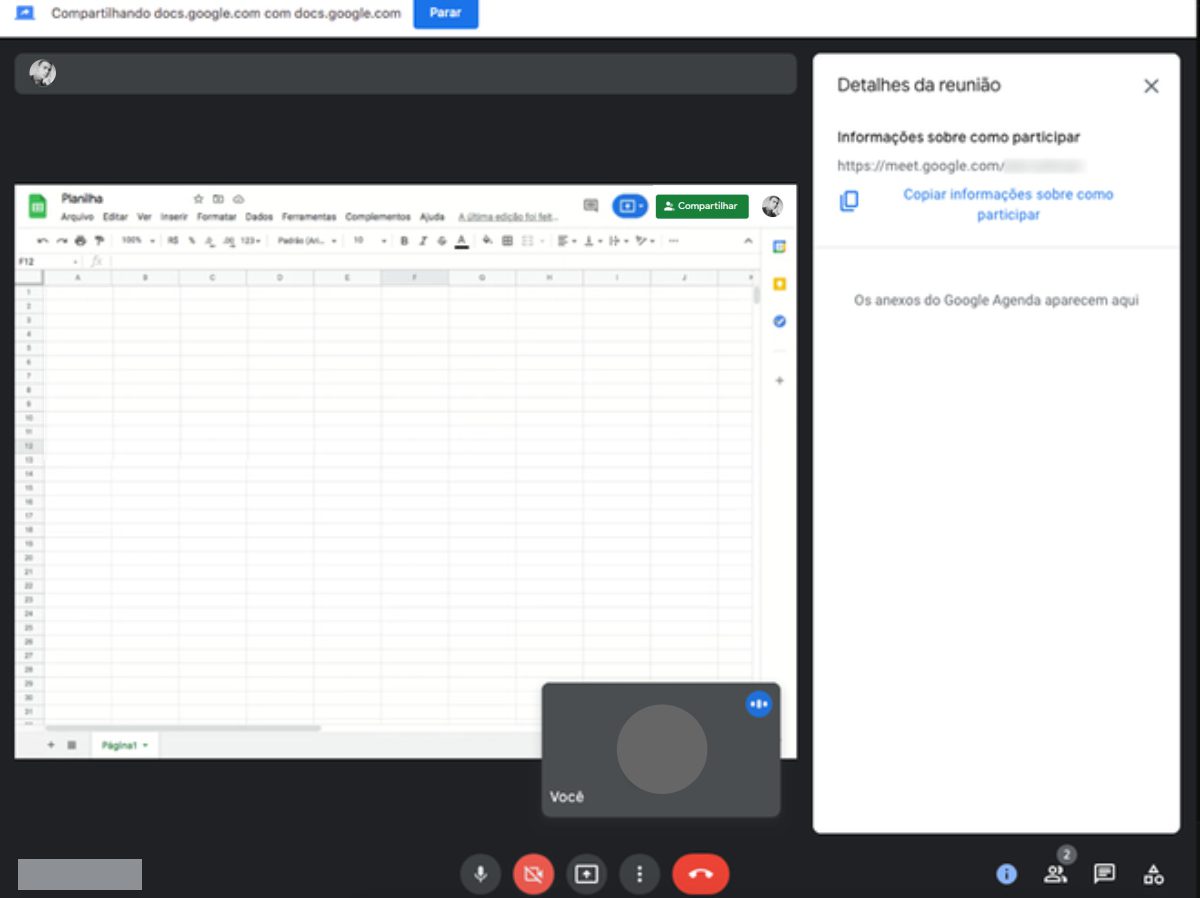
Task: Open more options three-dot menu
Action: click(x=639, y=874)
